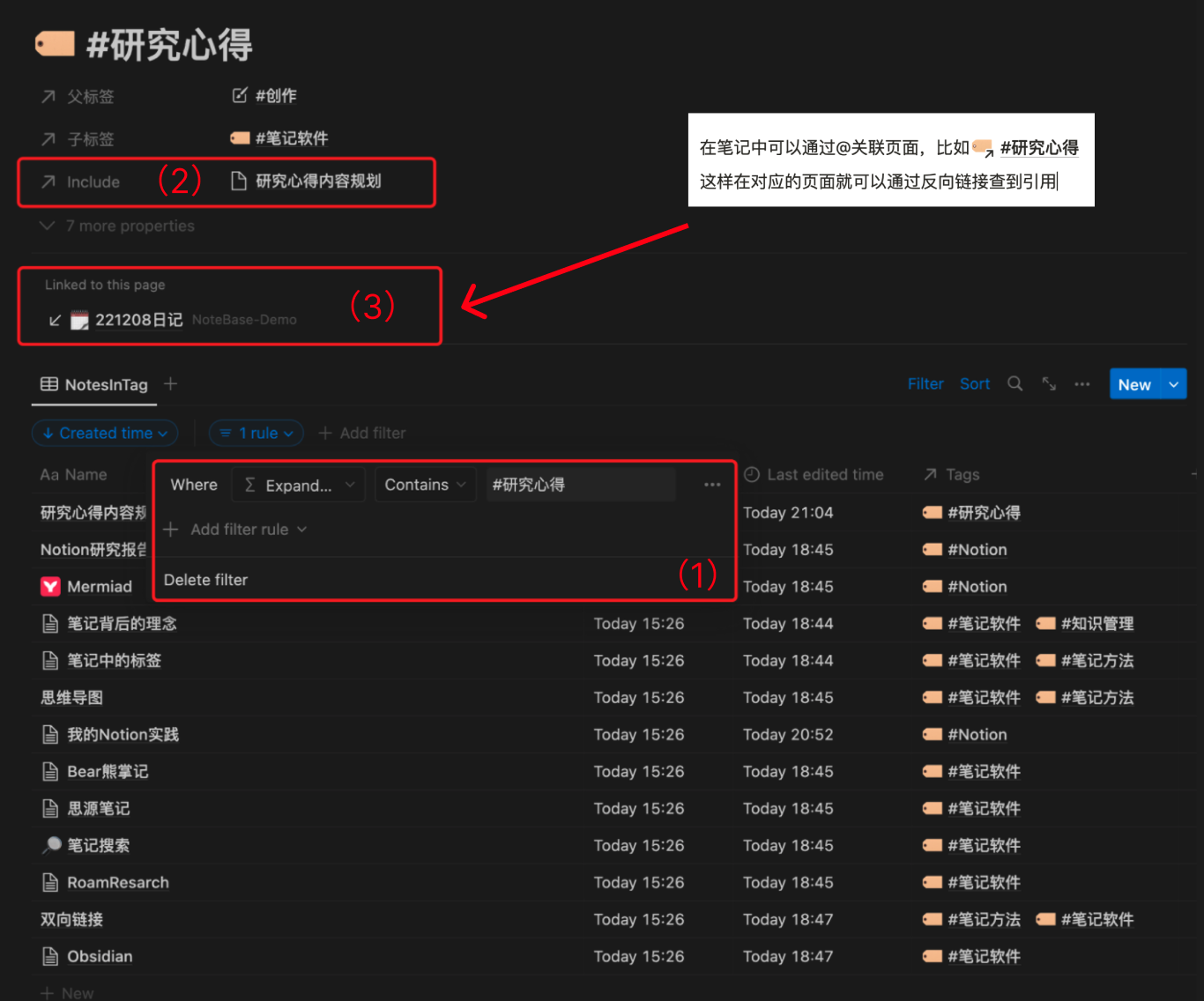
Task: Click the page icon of 笔记背后的理念
Action: 50,624
